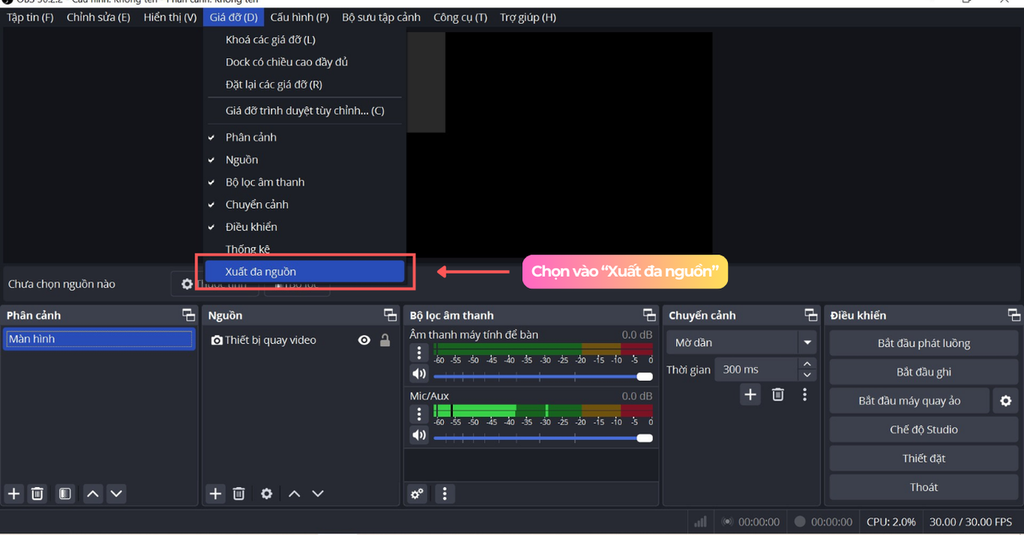Select Thiết bị quay video source row
This screenshot has height=535, width=1024.
(300, 340)
